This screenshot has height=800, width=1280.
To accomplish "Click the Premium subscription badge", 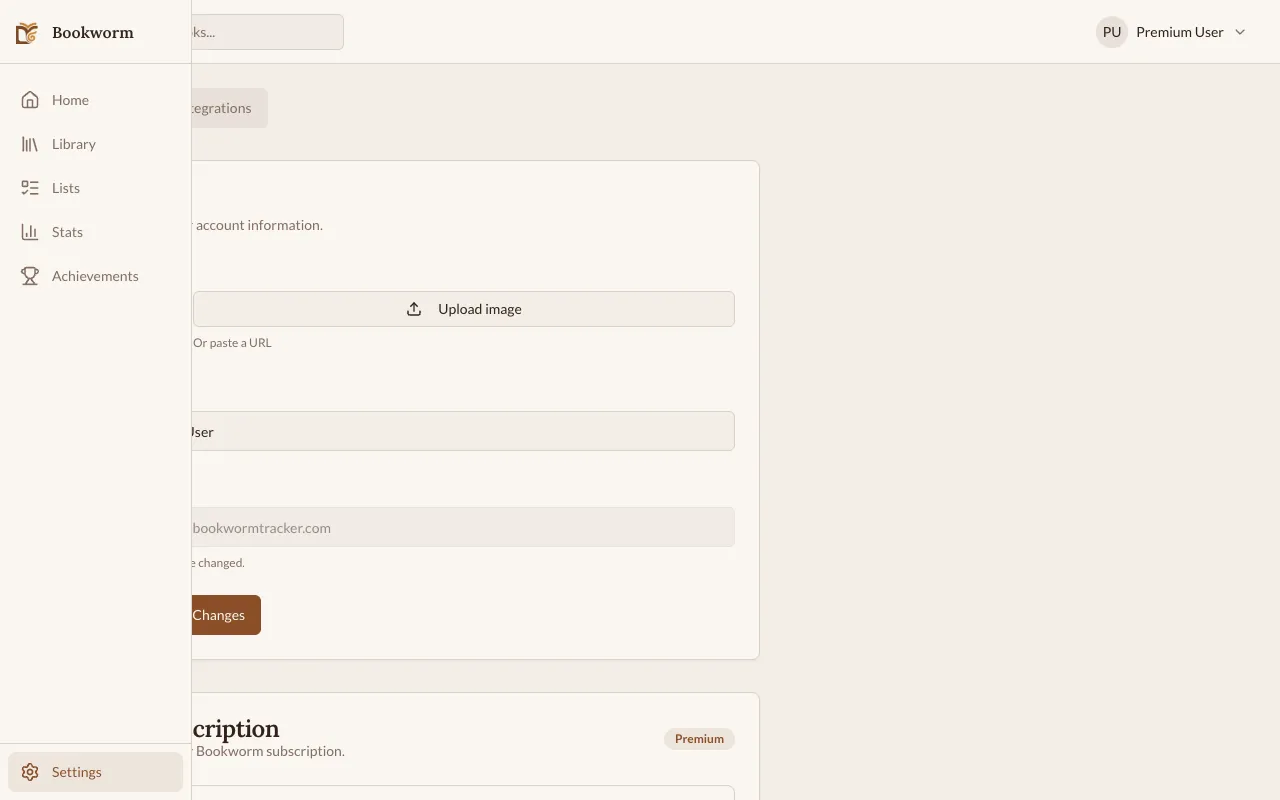I will pyautogui.click(x=699, y=739).
